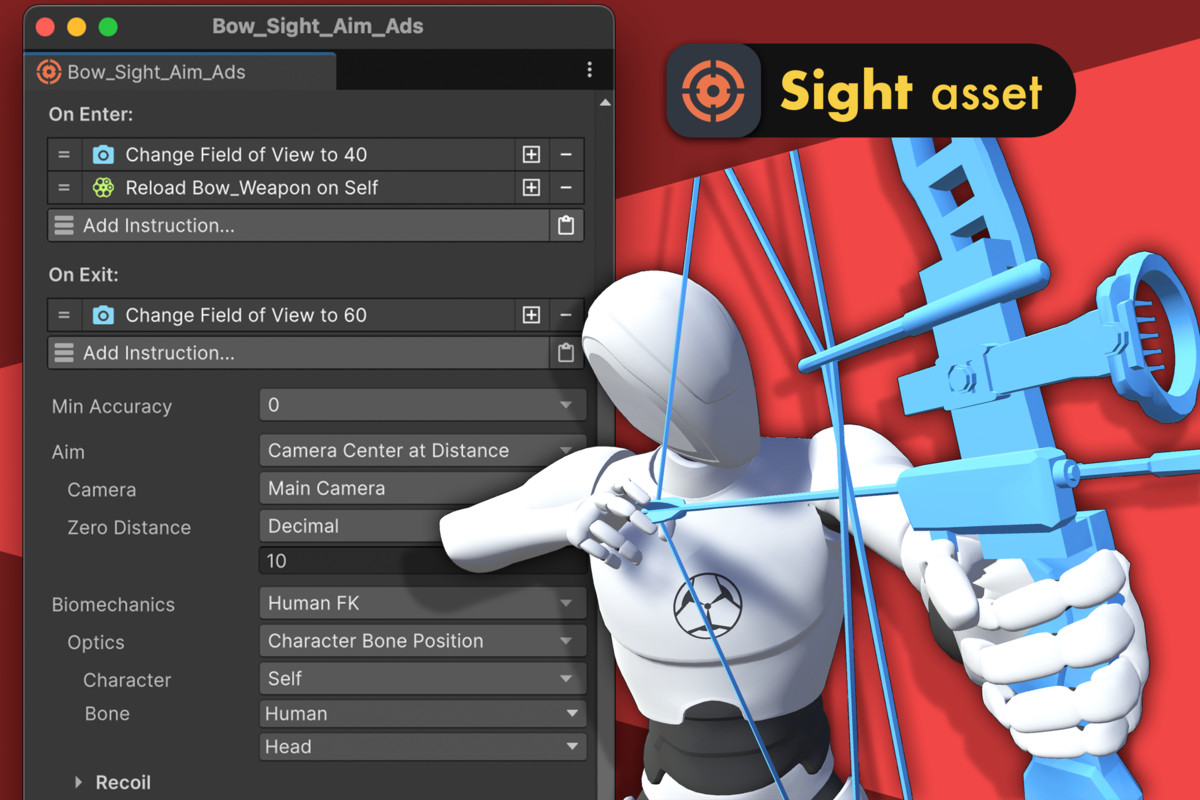Click plus icon beside Change Field of View 40
Viewport: 1200px width, 800px height.
tap(531, 155)
